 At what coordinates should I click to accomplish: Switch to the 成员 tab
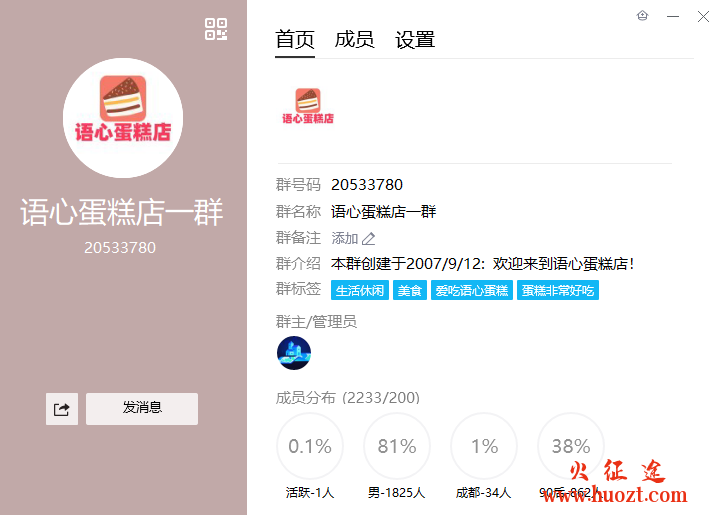click(354, 40)
